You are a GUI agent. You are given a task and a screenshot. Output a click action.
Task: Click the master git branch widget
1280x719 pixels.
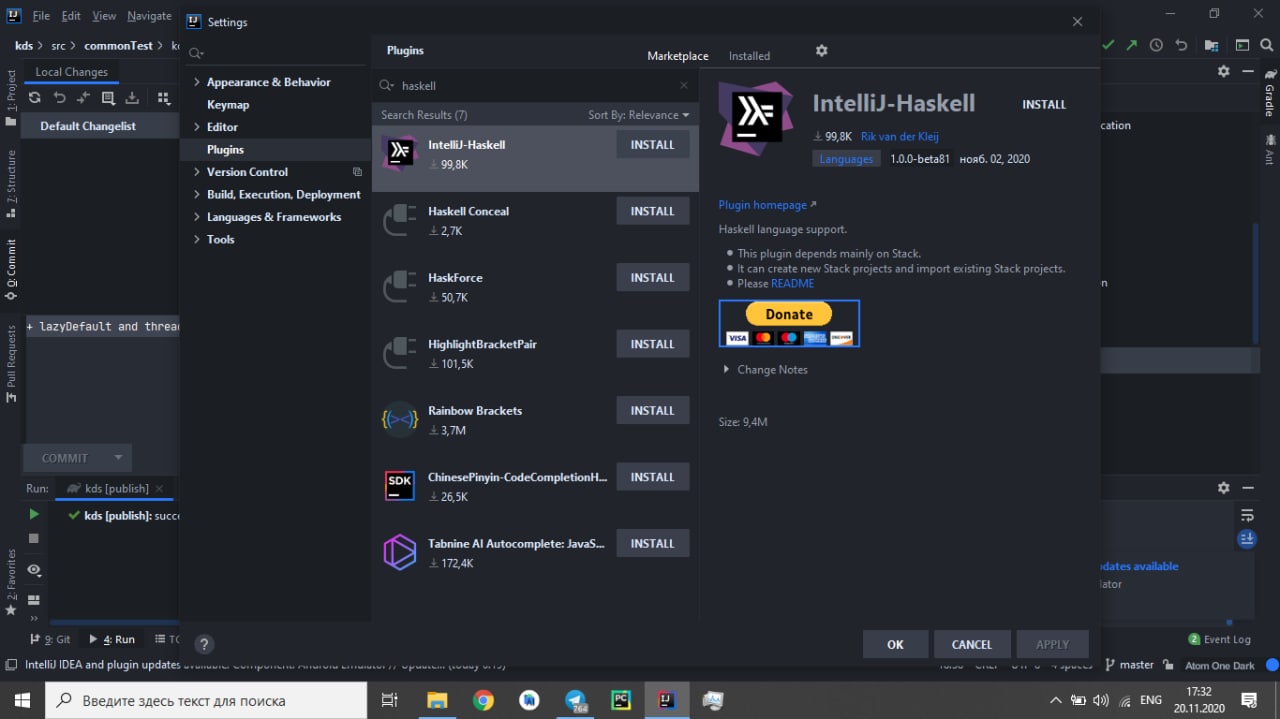click(1129, 665)
